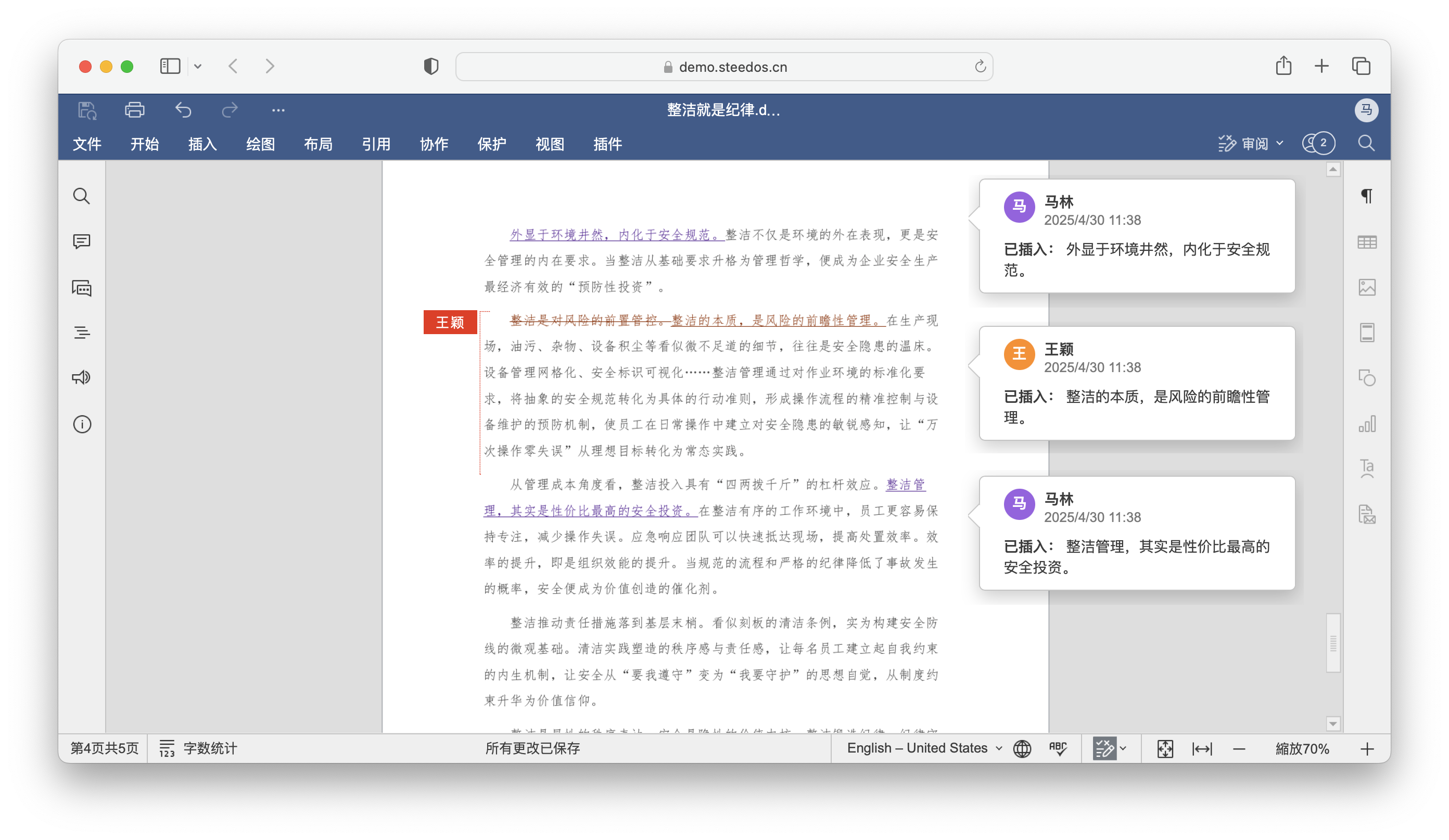Show the co-editing users count icon
The height and width of the screenshot is (840, 1449).
(x=1318, y=143)
